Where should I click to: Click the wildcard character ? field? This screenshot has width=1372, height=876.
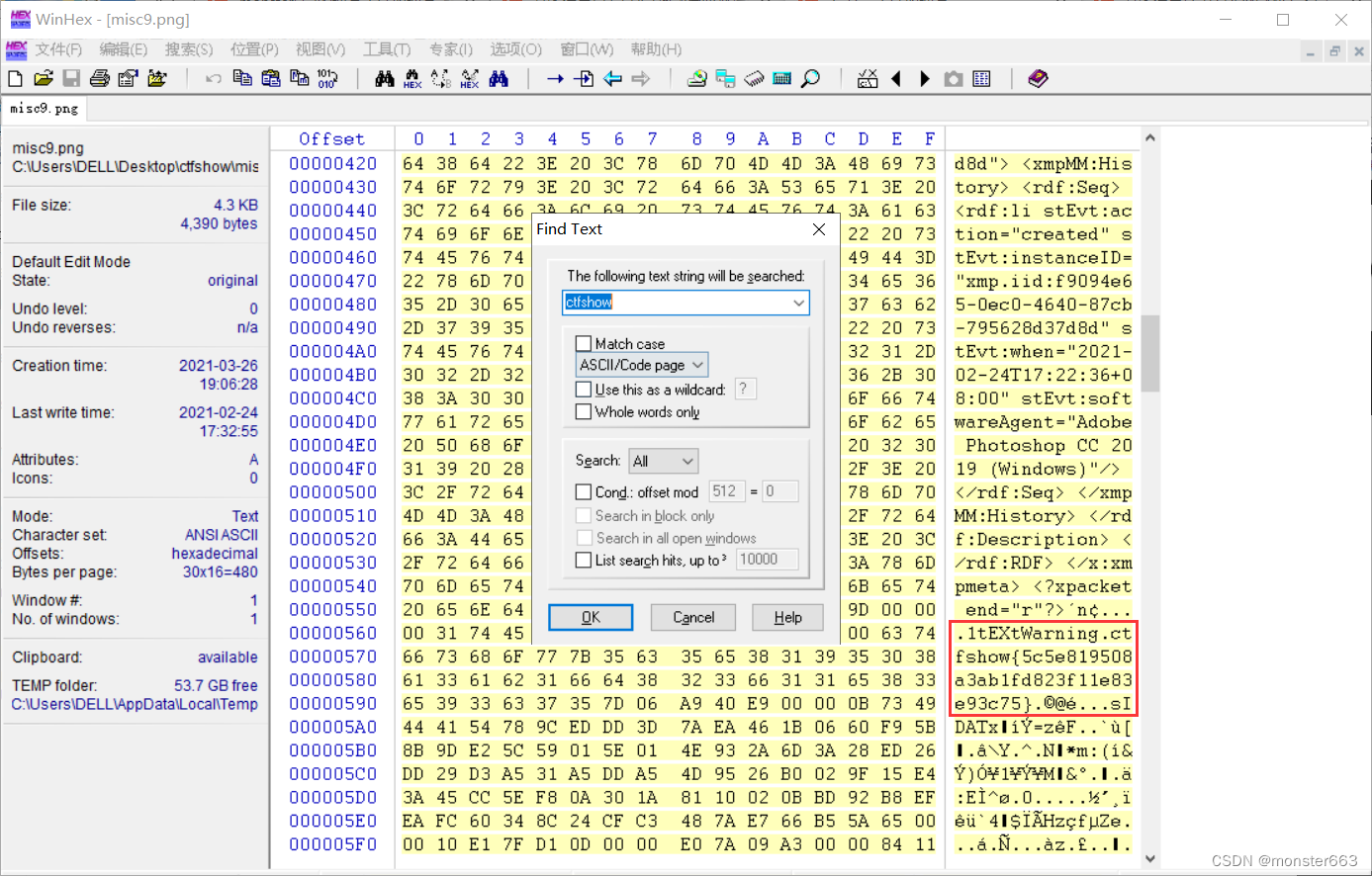tap(746, 390)
